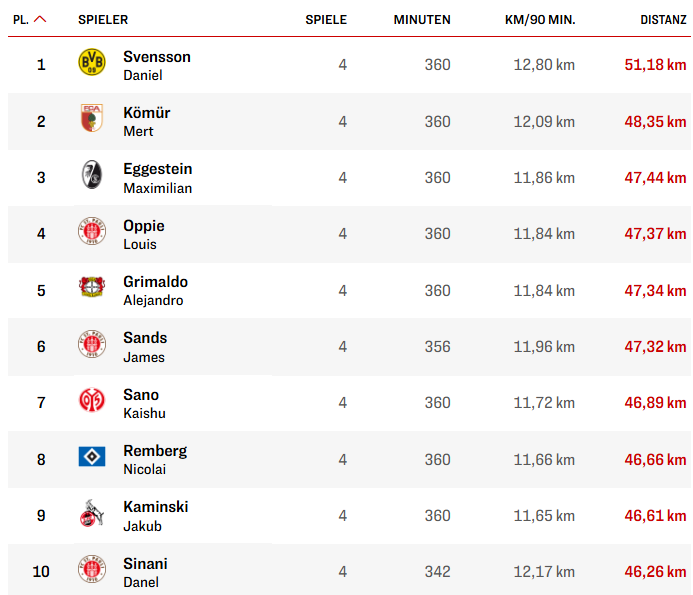Screen dimensions: 693x595
Task: Click the Bayer Leverkusen logo beside Grimaldo
Action: coord(91,289)
